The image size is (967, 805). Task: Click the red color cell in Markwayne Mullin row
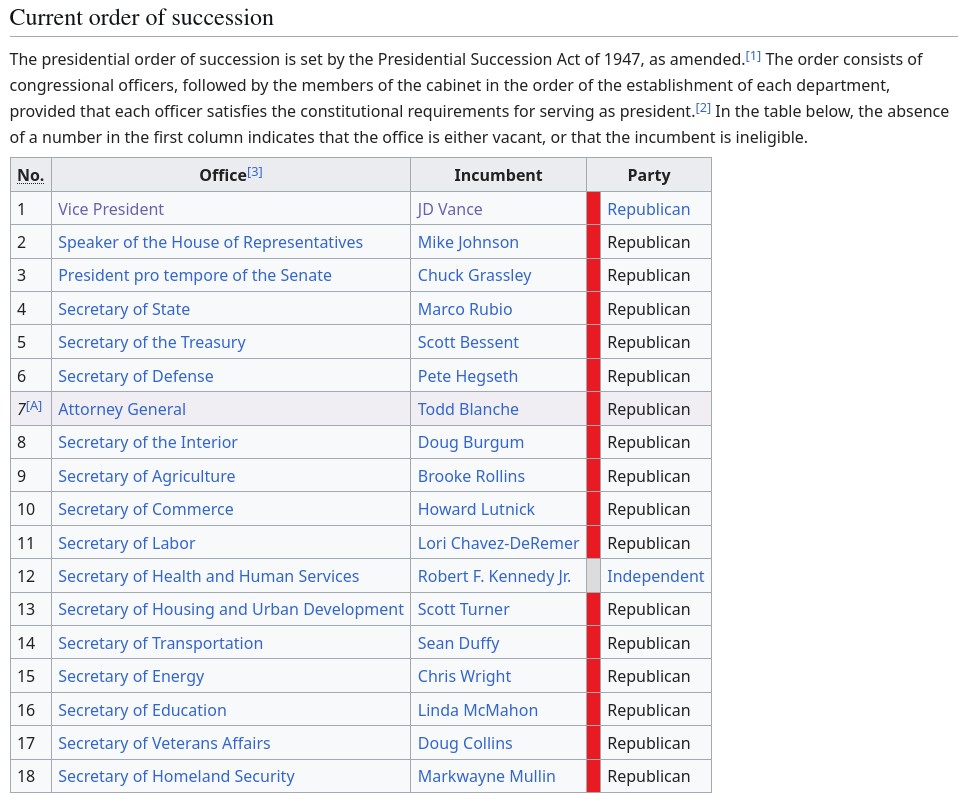pos(593,777)
